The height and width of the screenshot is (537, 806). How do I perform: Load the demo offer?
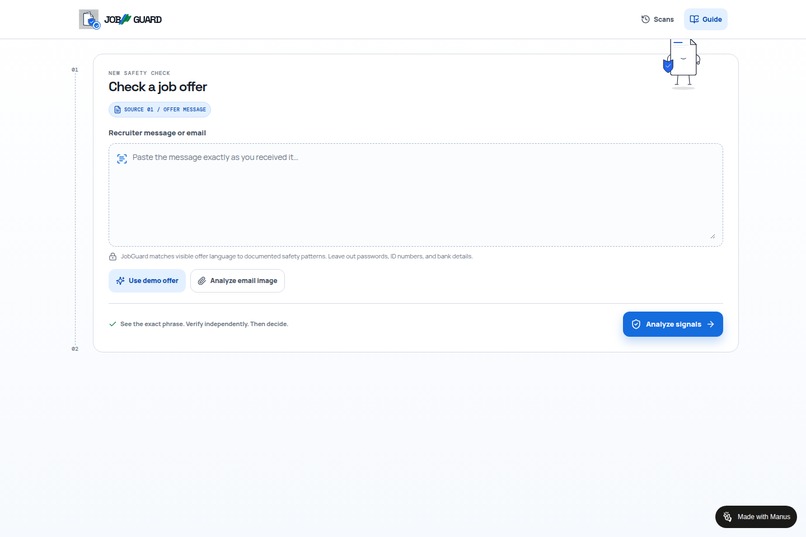tap(147, 281)
